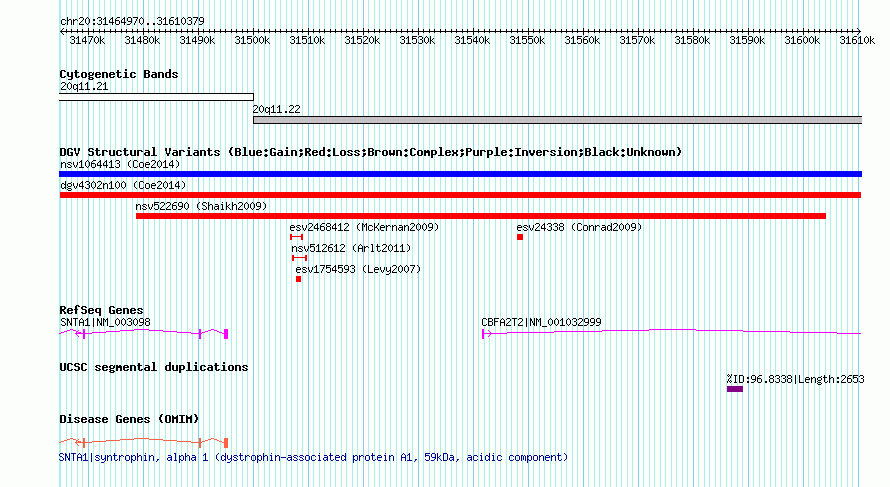Click the 31470k ruler tick label
890x487 pixels.
click(87, 41)
